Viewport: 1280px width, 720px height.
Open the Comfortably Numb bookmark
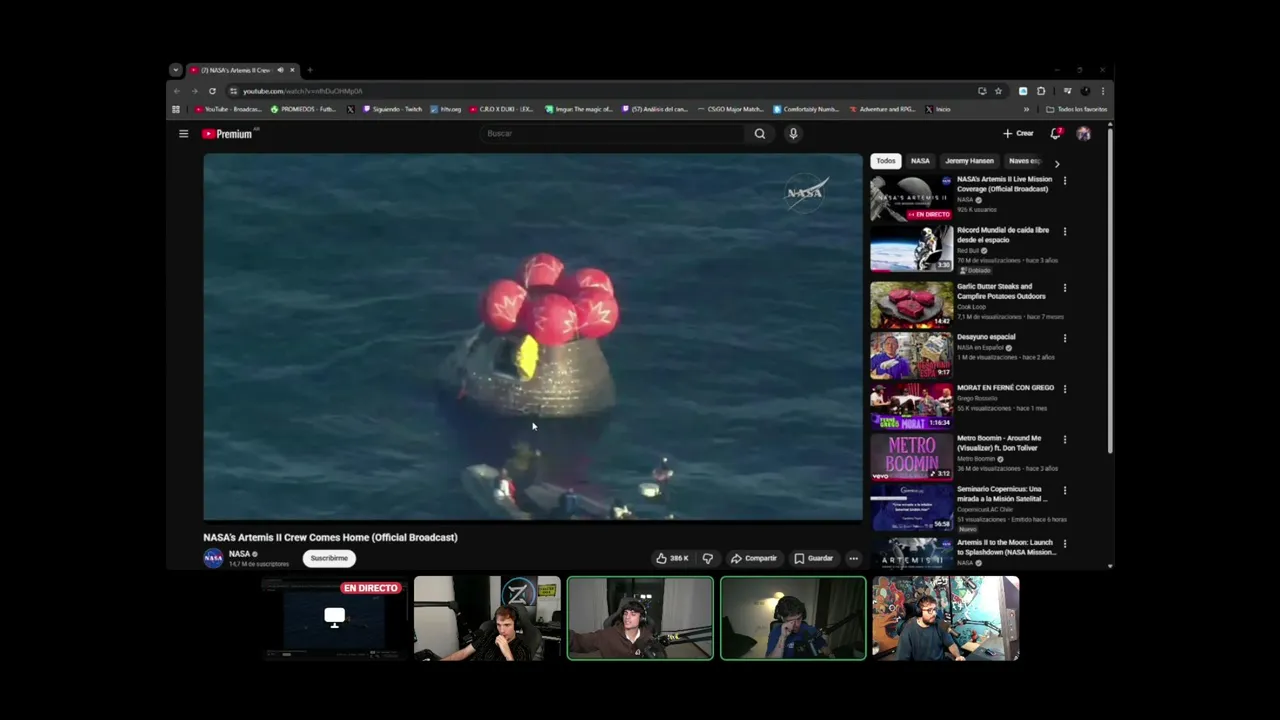click(806, 109)
